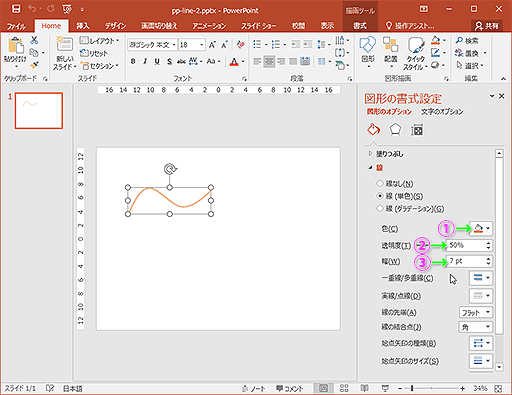The width and height of the screenshot is (512, 395).
Task: Click the レイアウト button
Action: [x=100, y=41]
